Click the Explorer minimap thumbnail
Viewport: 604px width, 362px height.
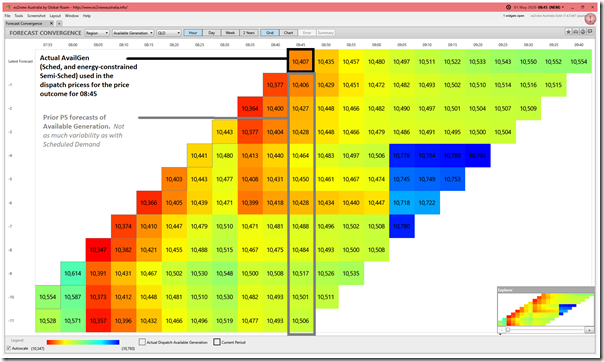[545, 310]
